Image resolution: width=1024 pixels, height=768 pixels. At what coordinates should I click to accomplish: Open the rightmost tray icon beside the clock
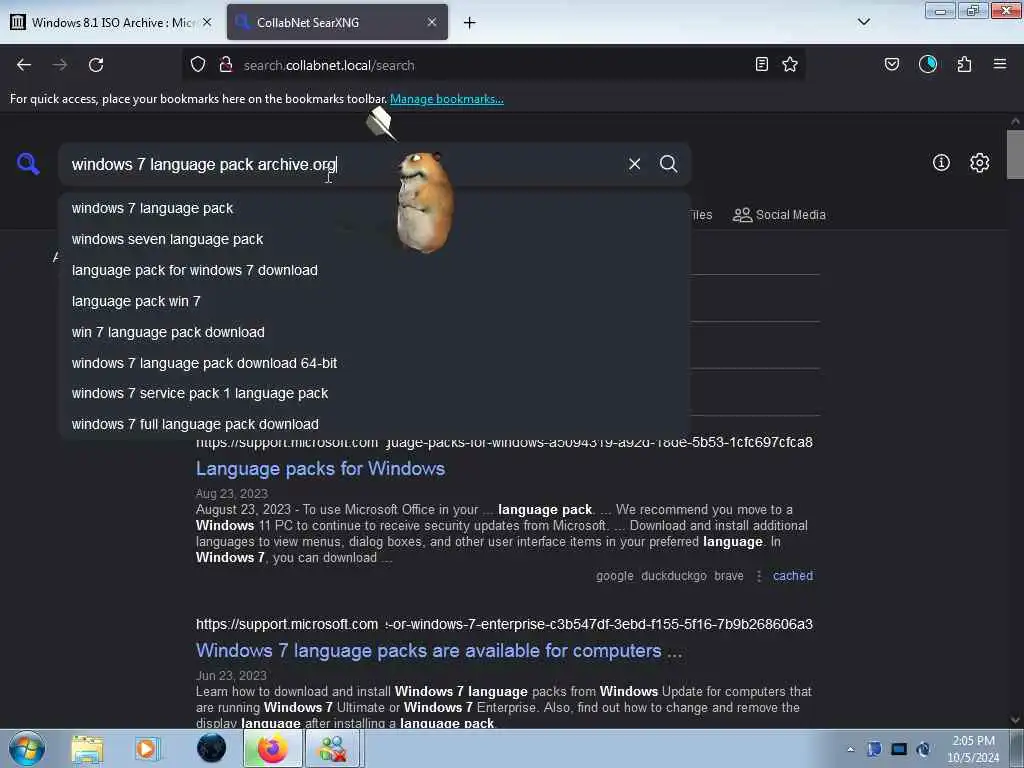[x=923, y=749]
